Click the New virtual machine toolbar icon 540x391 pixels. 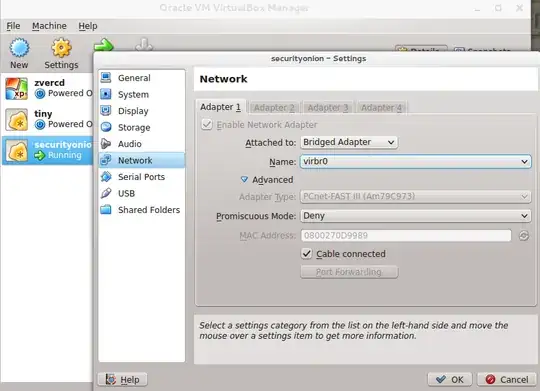(19, 48)
